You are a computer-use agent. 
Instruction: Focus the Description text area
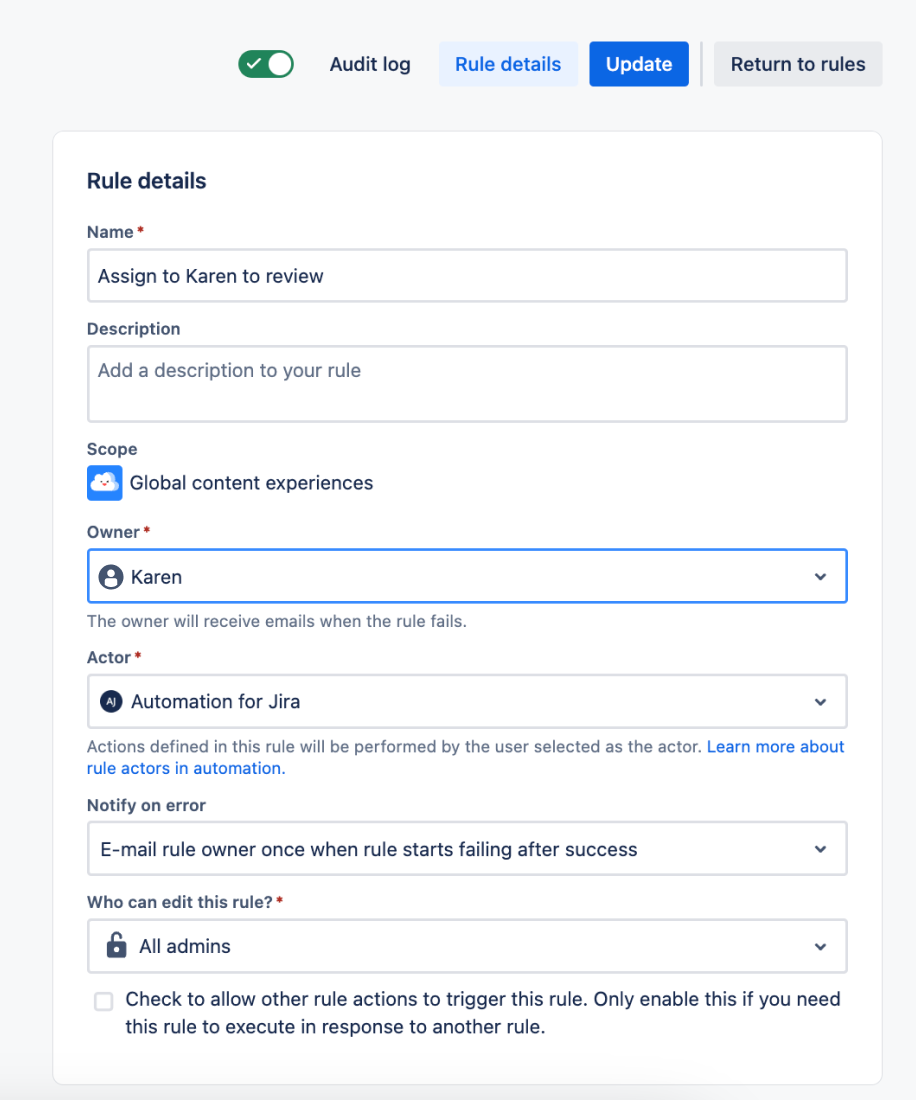(x=467, y=384)
